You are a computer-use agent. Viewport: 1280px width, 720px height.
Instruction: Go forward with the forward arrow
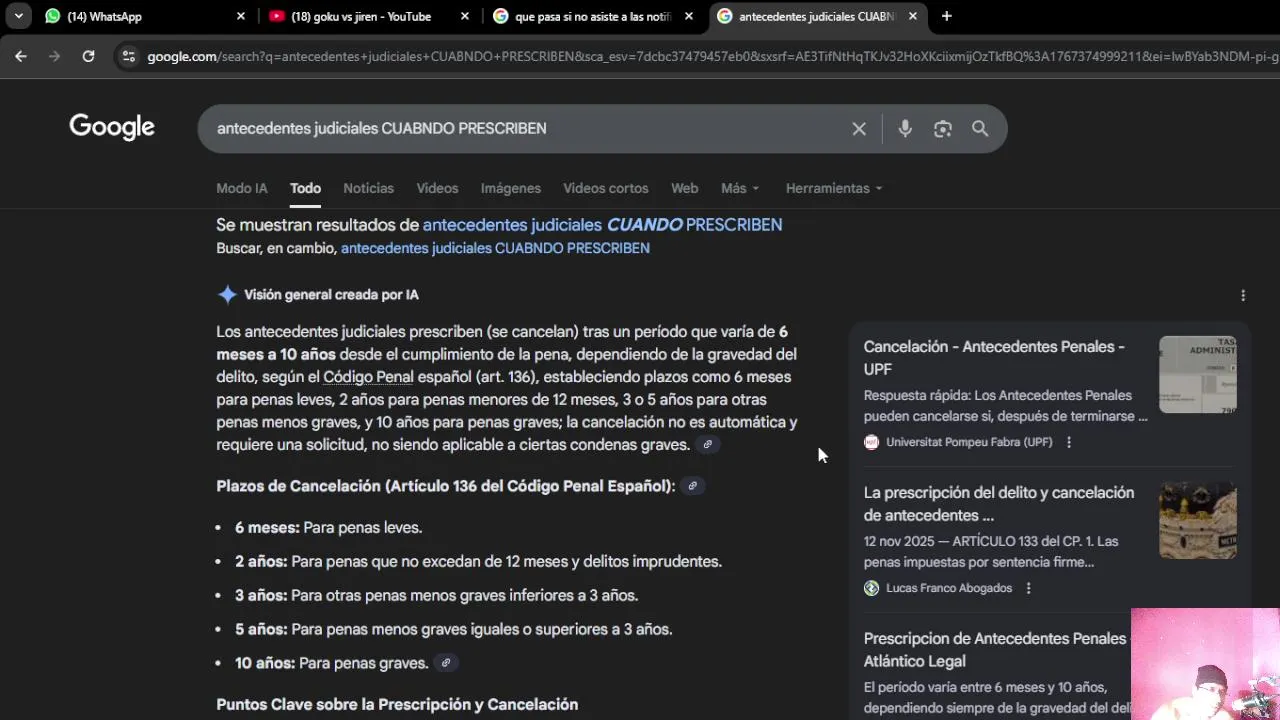[x=54, y=56]
